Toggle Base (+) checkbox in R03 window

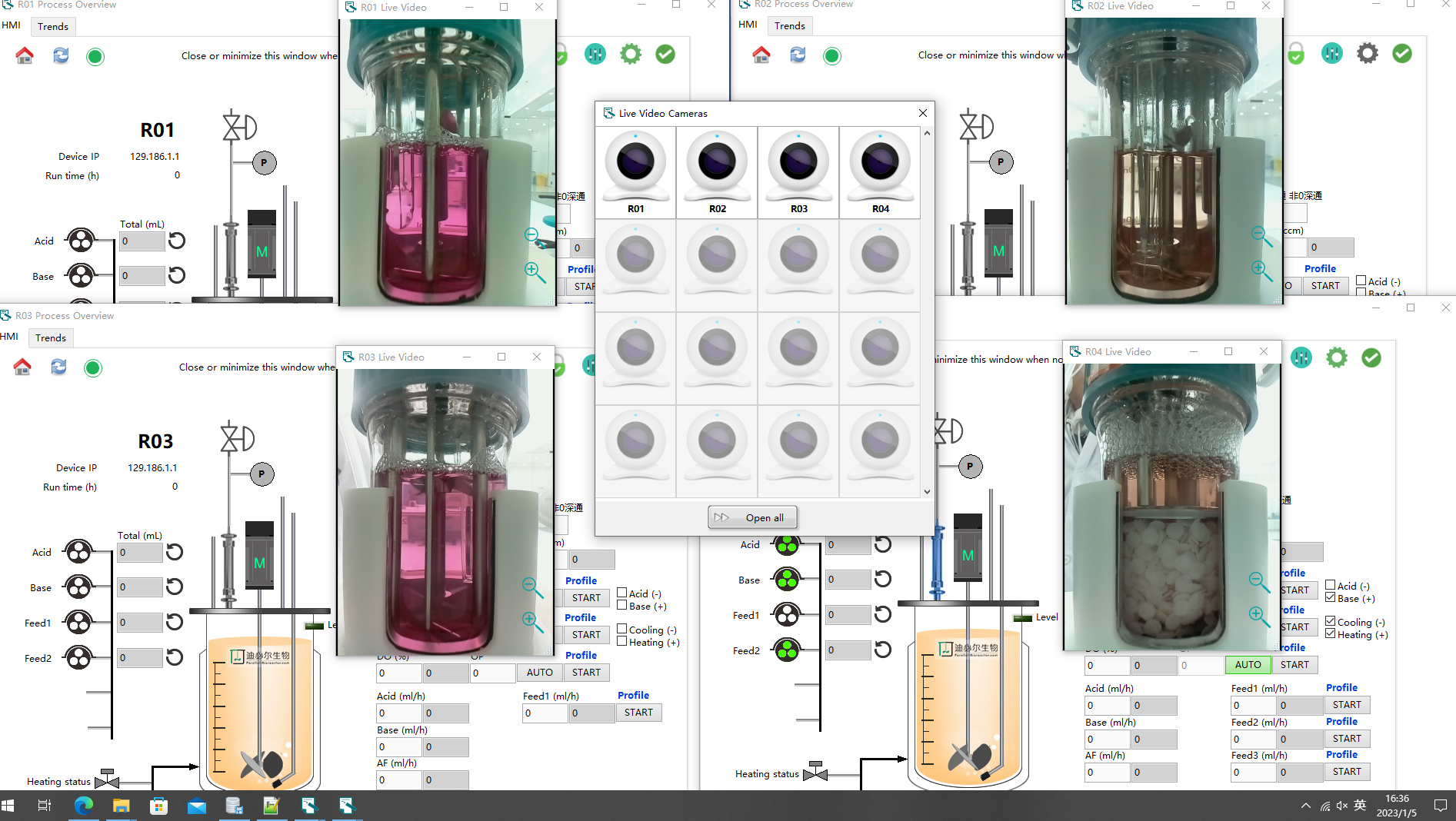click(621, 605)
